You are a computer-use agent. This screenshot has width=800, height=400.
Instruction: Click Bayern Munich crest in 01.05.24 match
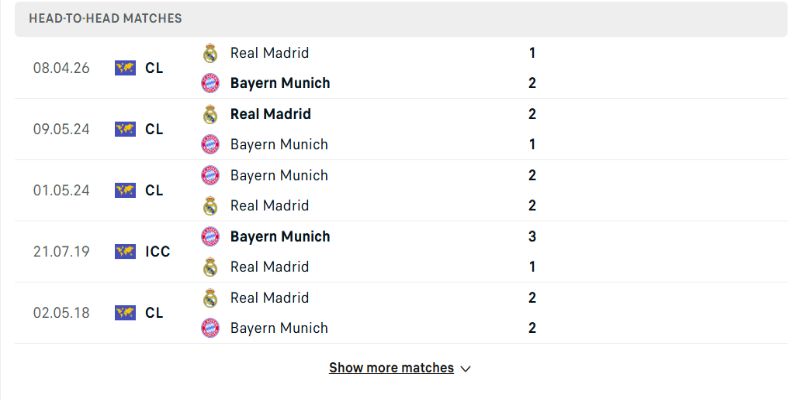[x=210, y=175]
